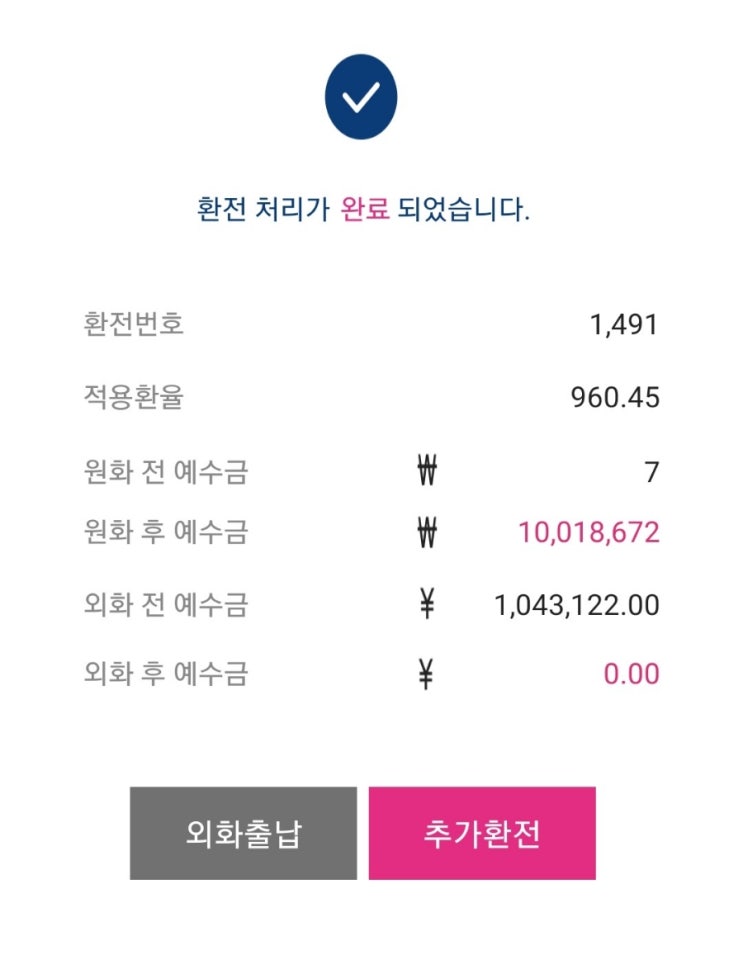Click the 원화 전 예수금 label
The image size is (743, 974).
[166, 472]
